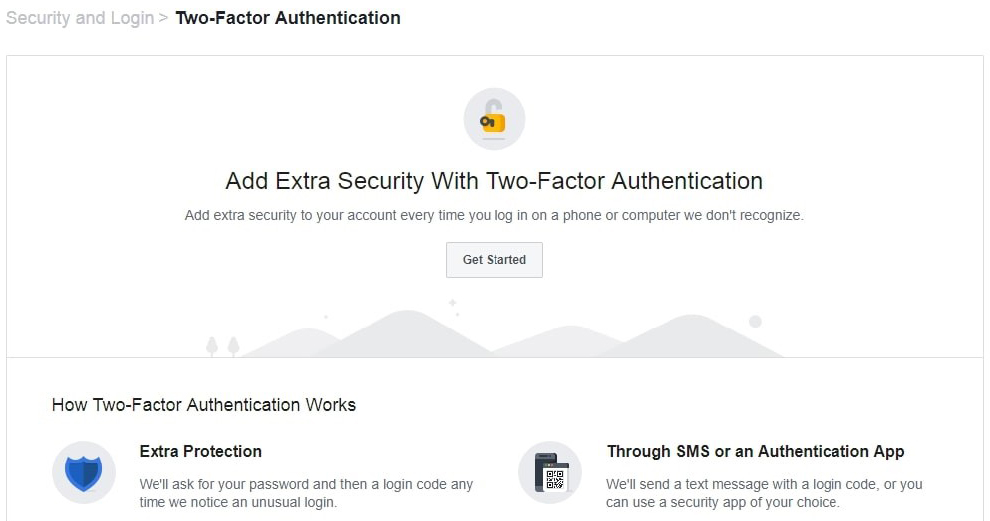Click the phone with QR code icon
Viewport: 990px width, 521px height.
[550, 472]
